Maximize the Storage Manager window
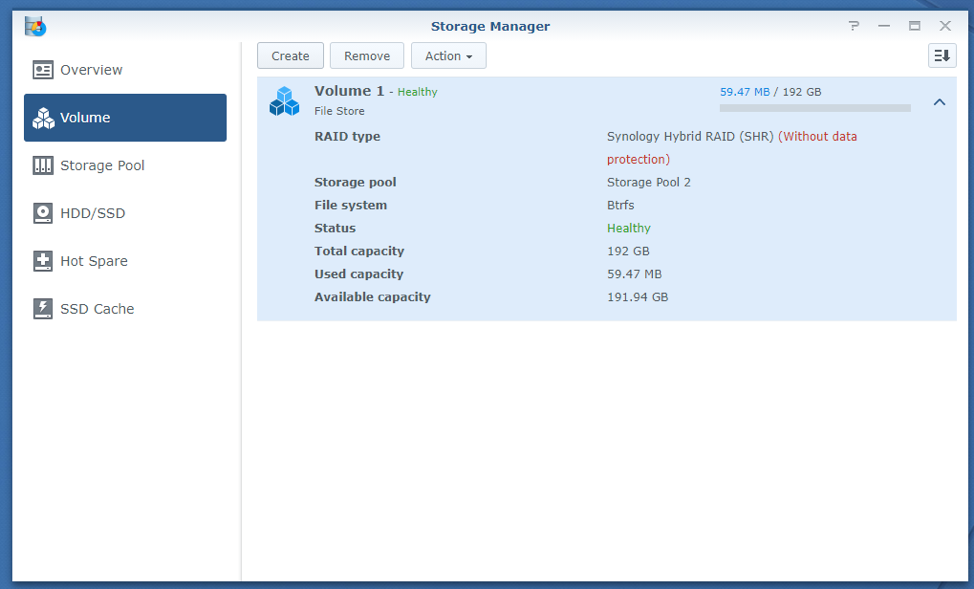Image resolution: width=974 pixels, height=589 pixels. [914, 26]
